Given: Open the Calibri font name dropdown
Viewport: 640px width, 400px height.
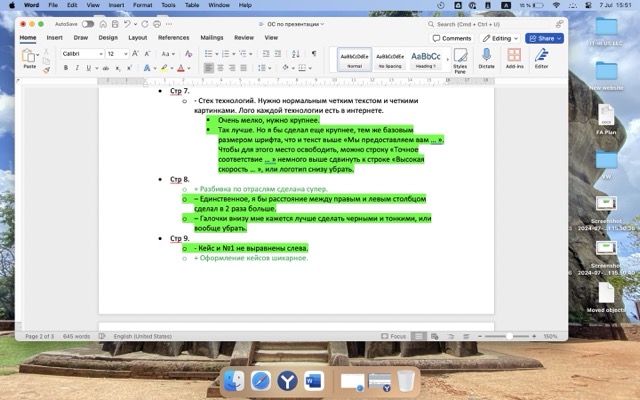Looking at the screenshot, I should click(81, 53).
